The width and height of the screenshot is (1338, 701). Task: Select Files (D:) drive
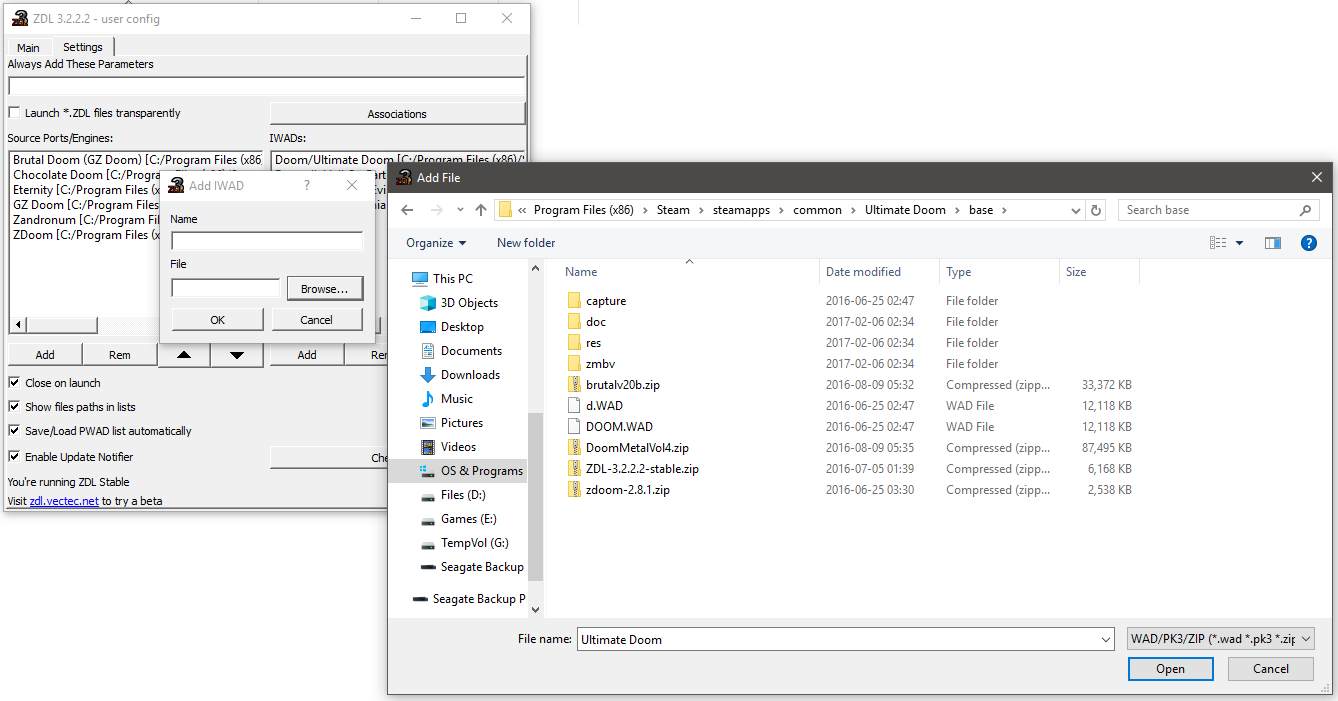click(463, 495)
